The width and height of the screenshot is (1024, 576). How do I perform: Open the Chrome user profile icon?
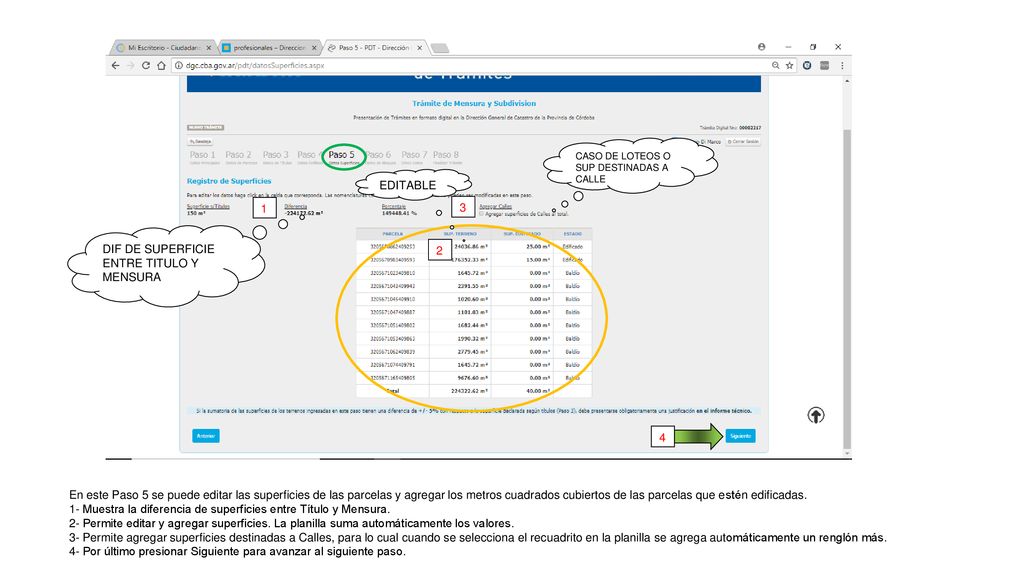tap(761, 47)
